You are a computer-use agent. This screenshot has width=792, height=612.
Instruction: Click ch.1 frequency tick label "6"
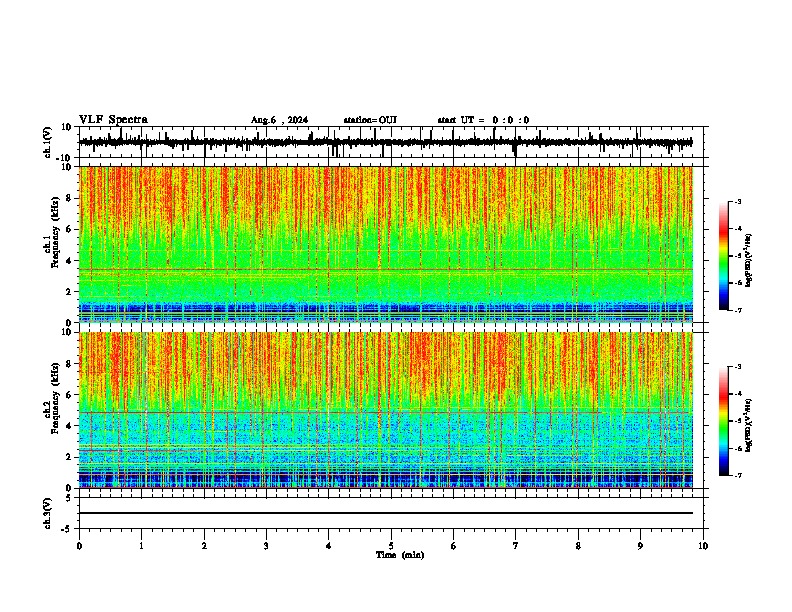click(x=70, y=230)
